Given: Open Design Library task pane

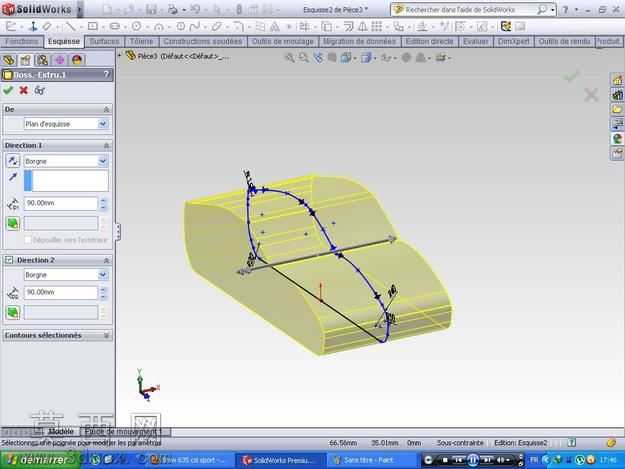Looking at the screenshot, I should coord(617,95).
